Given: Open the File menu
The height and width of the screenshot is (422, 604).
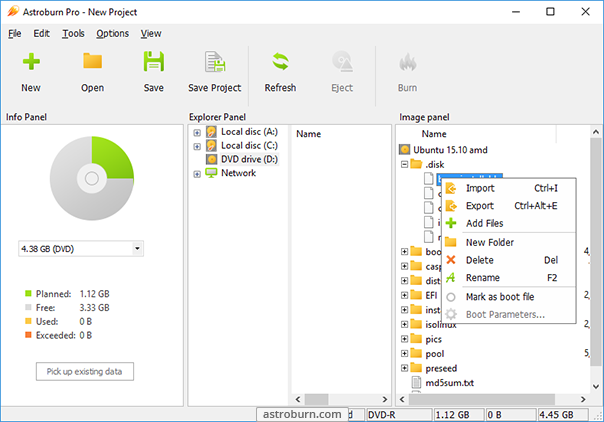Looking at the screenshot, I should point(15,33).
